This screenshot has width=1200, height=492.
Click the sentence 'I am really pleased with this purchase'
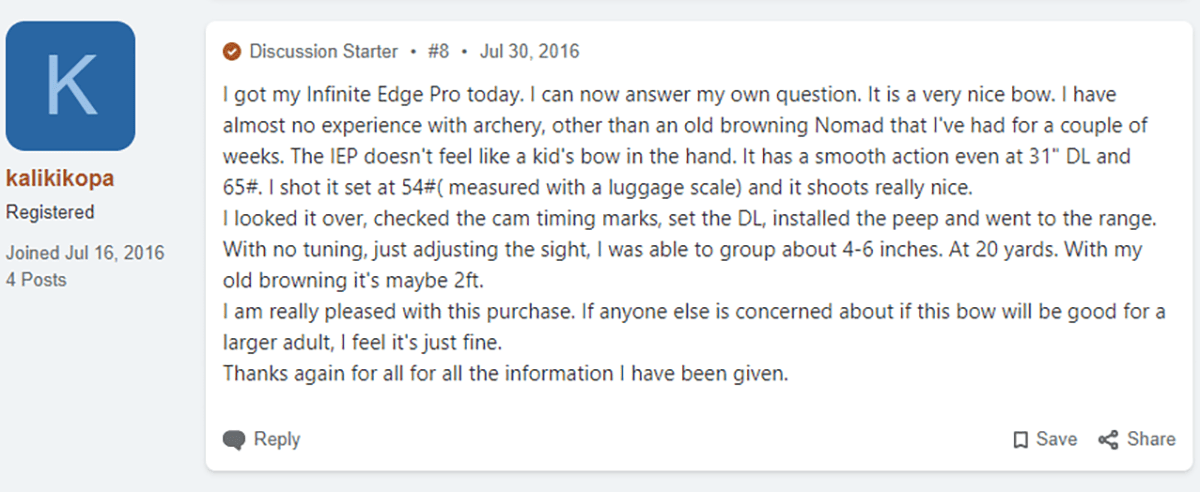pyautogui.click(x=397, y=312)
